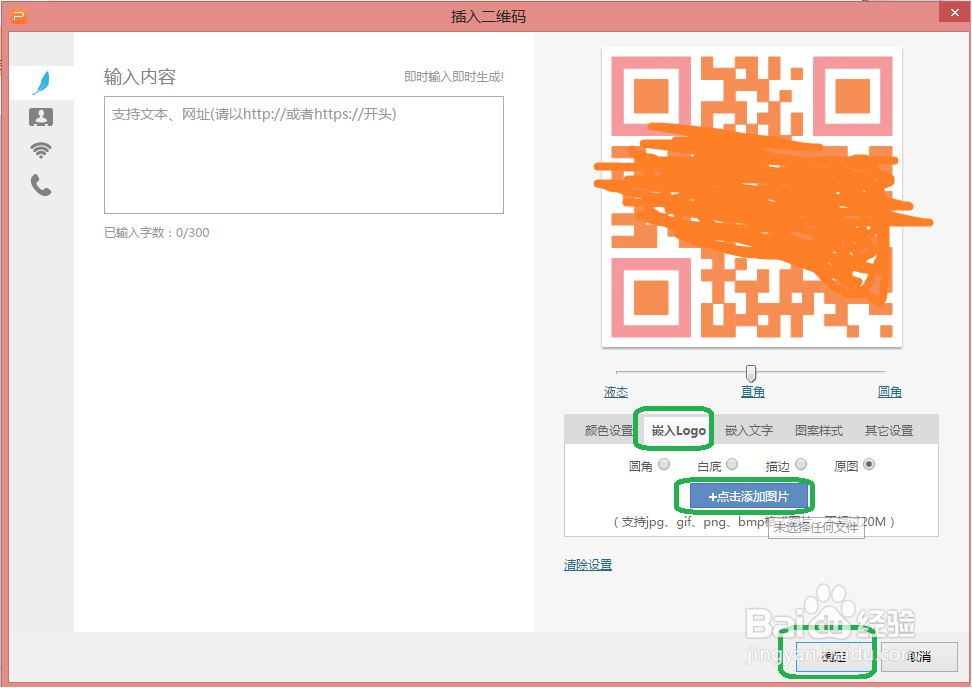Click the 已输入字数：0/300 counter text
The height and width of the screenshot is (688, 972).
(157, 233)
